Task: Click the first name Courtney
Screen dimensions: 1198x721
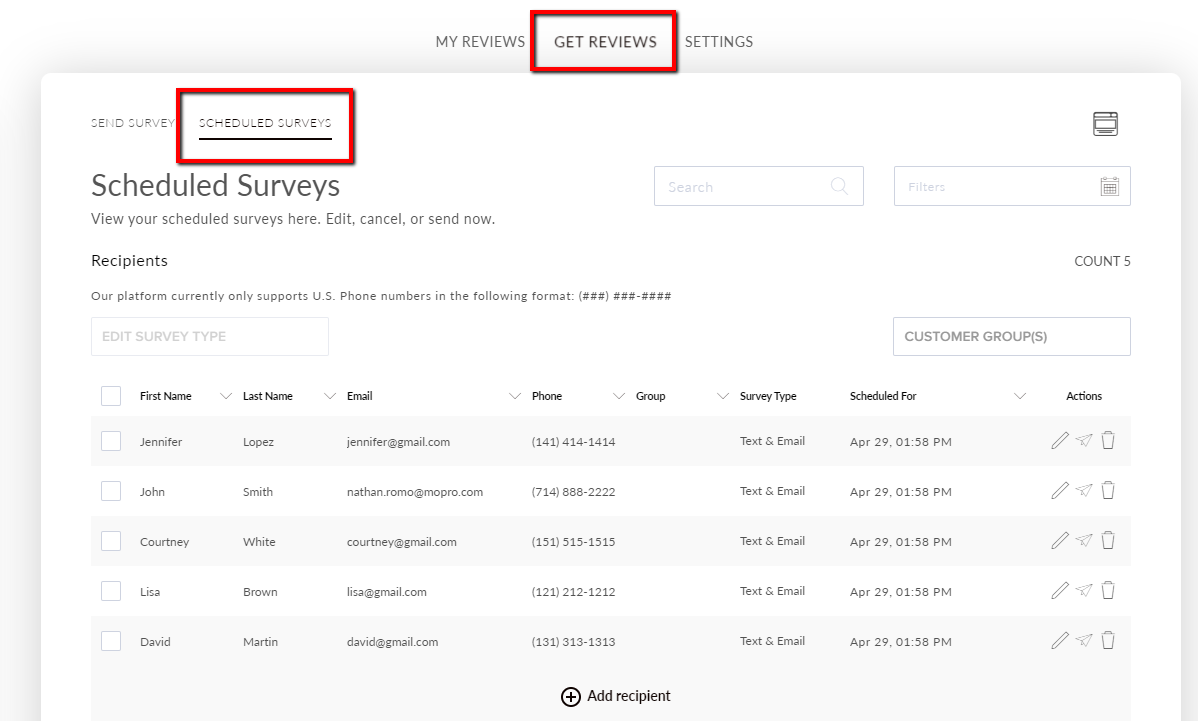Action: [164, 542]
